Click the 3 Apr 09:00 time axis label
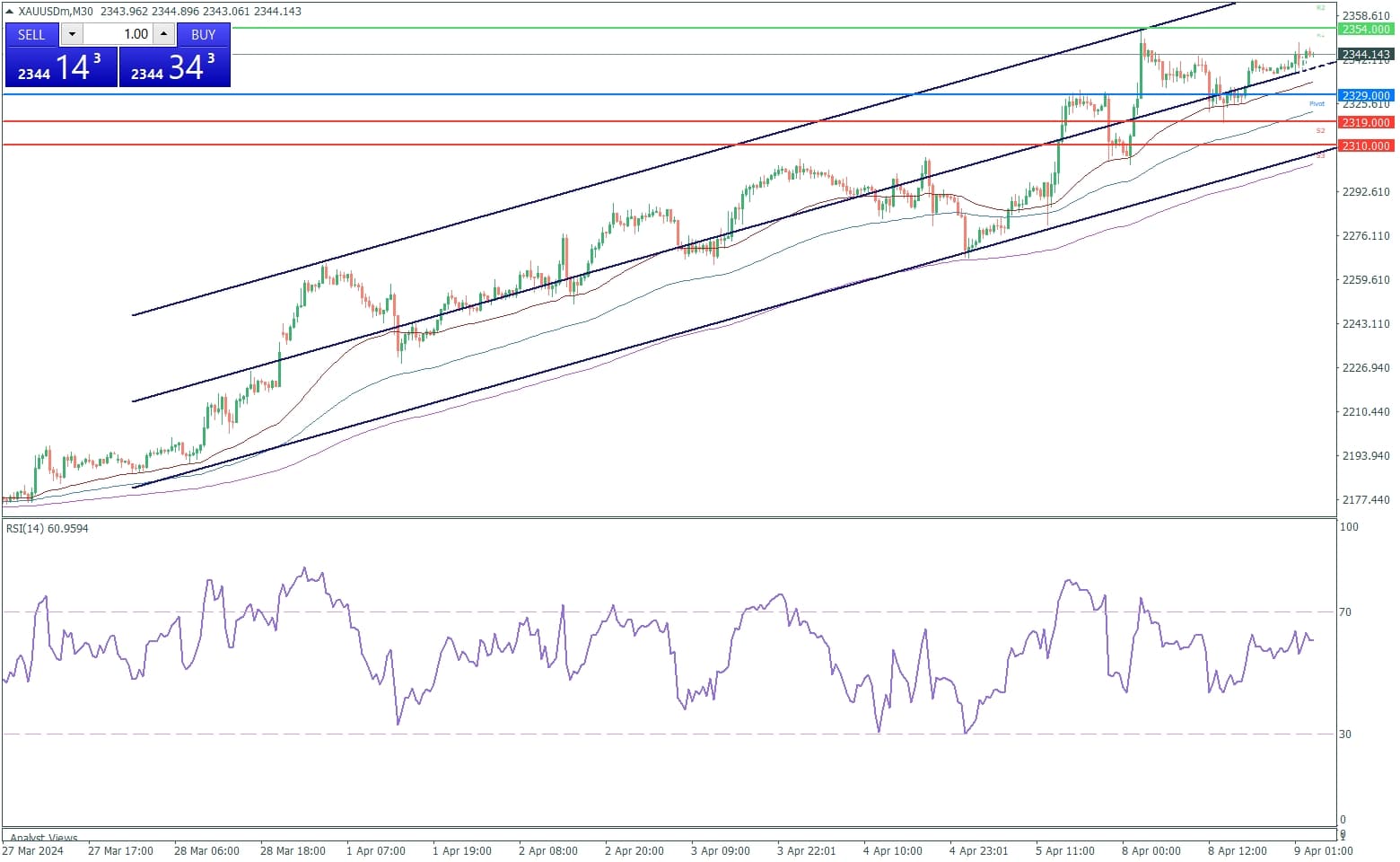Viewport: 1400px width, 862px height. coord(721,851)
